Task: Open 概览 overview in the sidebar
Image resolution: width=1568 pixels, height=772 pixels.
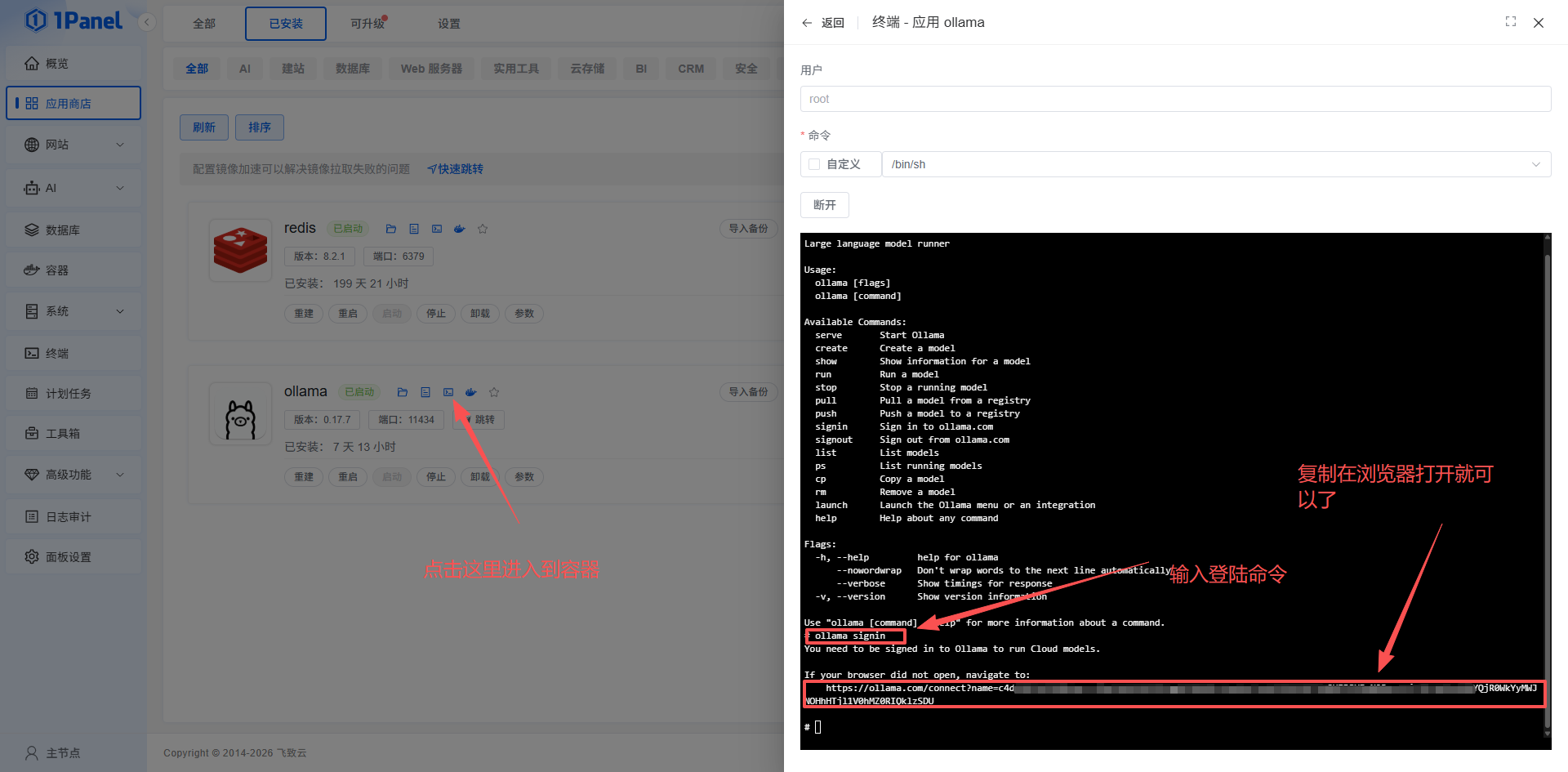Action: [x=73, y=64]
